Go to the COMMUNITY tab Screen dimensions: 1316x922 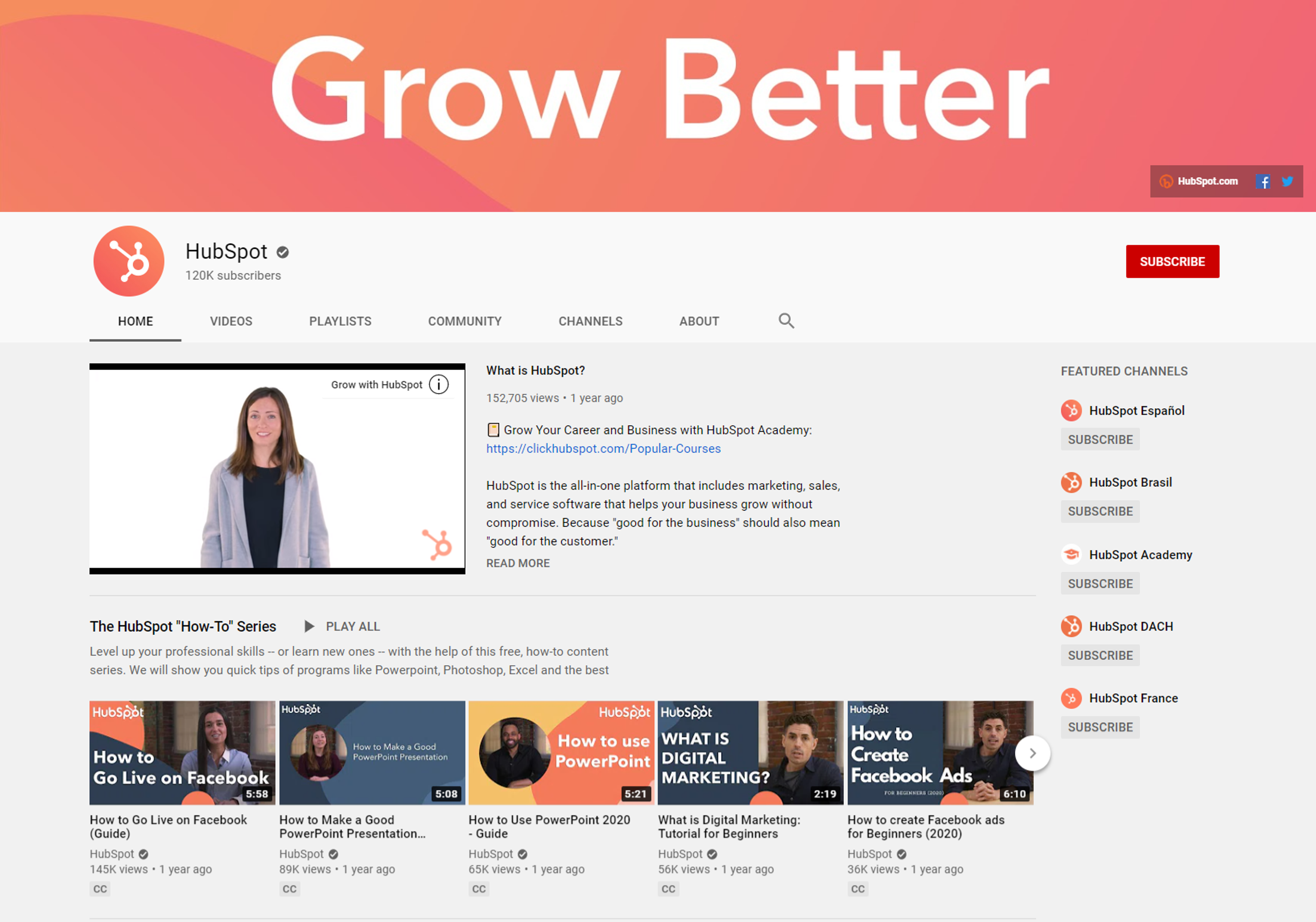pyautogui.click(x=464, y=321)
